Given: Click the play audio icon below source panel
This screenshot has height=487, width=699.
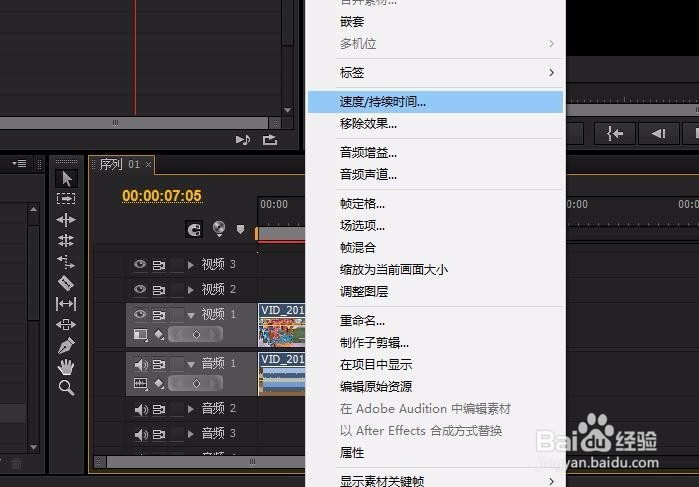Looking at the screenshot, I should click(x=243, y=140).
